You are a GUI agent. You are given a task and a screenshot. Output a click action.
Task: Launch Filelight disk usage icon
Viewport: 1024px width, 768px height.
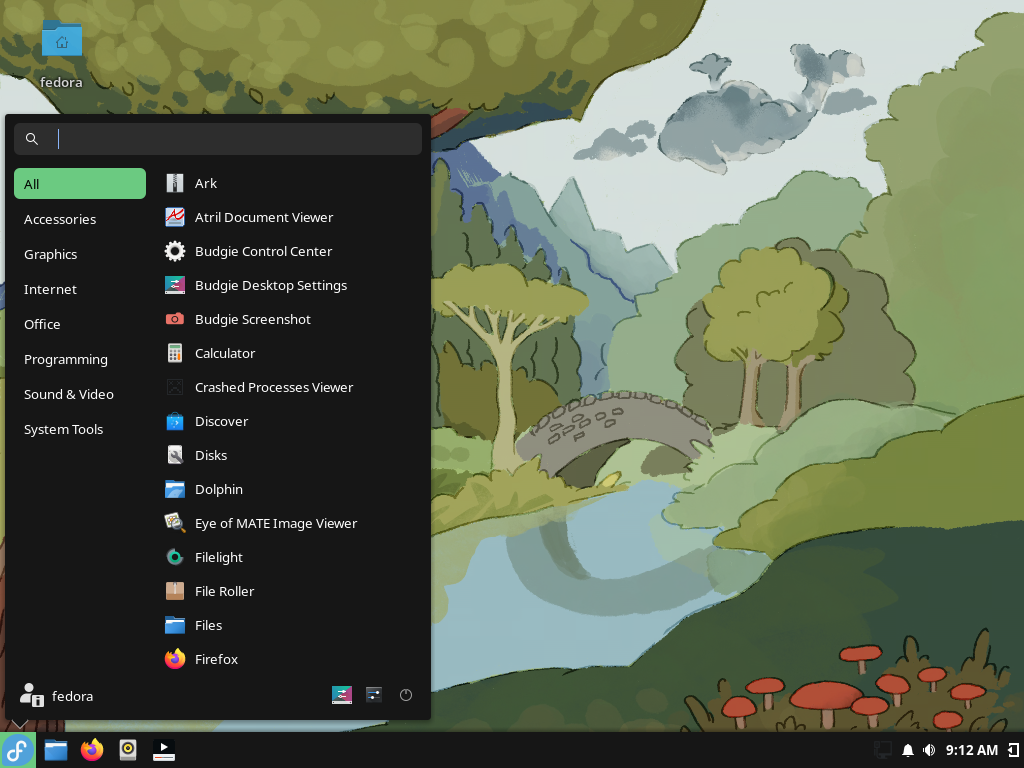click(174, 557)
